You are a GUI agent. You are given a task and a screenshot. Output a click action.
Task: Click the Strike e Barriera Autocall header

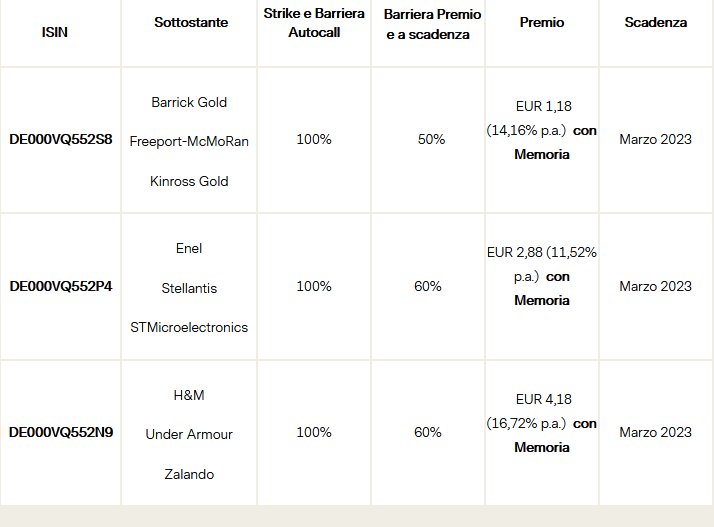314,23
